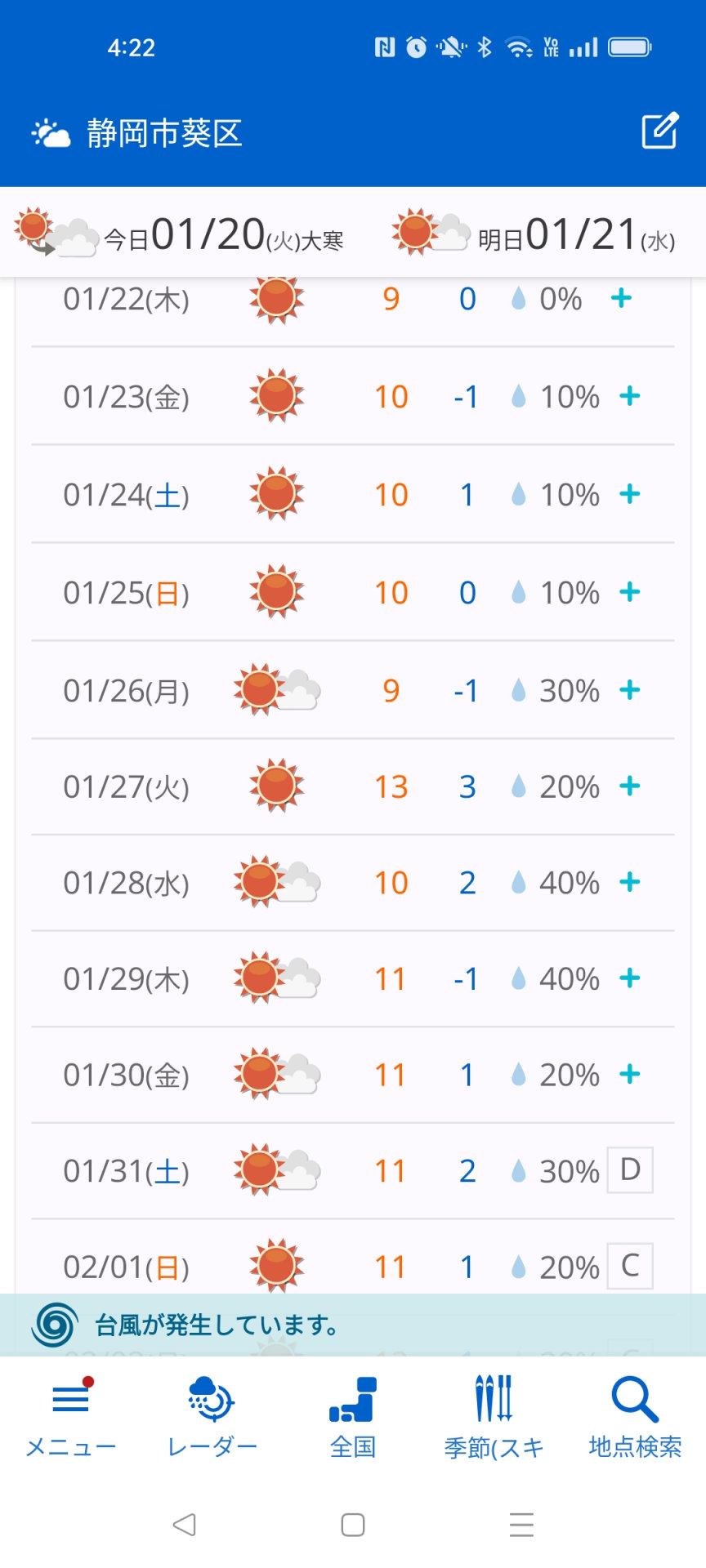Expand the 01/26(月) forecast details

pos(629,690)
